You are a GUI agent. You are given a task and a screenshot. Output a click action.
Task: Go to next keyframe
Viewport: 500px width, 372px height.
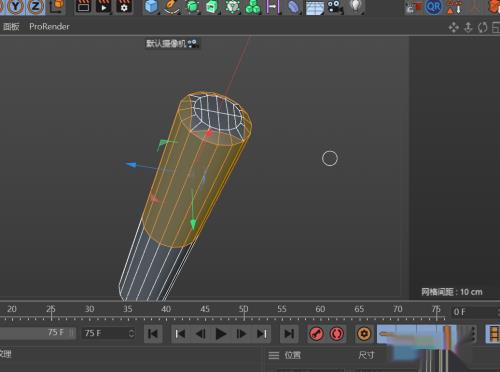tap(262, 334)
